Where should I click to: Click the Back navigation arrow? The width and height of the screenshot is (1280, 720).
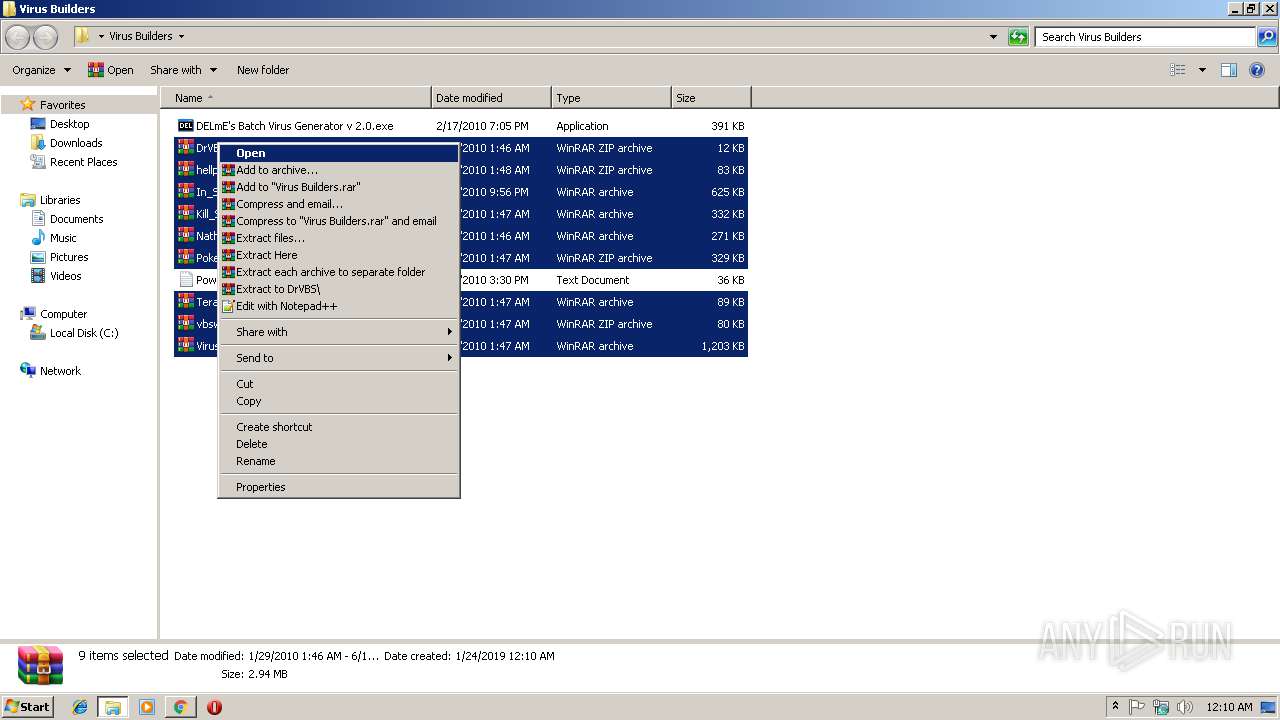point(18,37)
